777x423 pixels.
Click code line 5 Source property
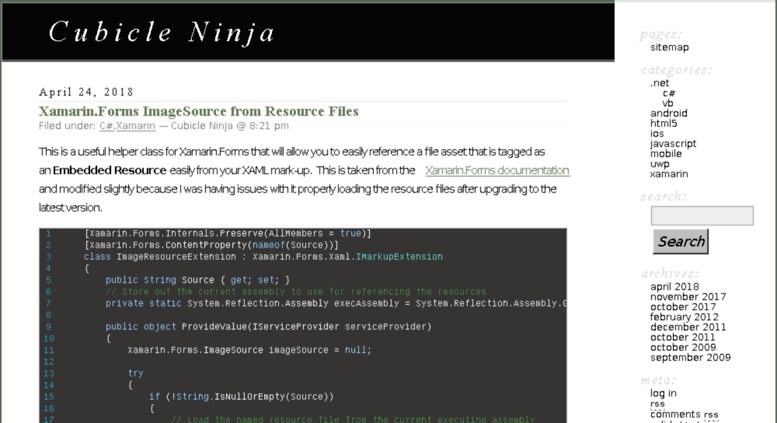pyautogui.click(x=197, y=280)
